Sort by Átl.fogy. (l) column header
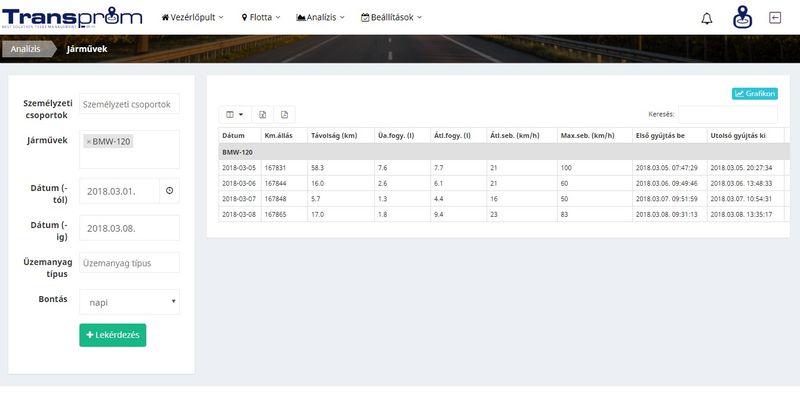This screenshot has height=394, width=800. pos(458,136)
